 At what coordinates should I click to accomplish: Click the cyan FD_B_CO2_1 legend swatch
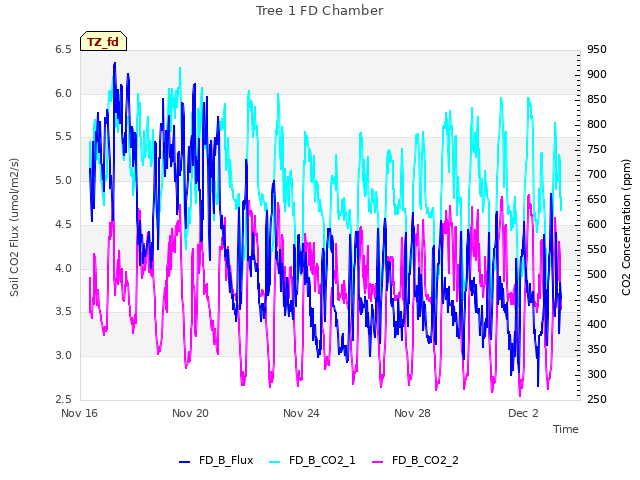coord(275,462)
